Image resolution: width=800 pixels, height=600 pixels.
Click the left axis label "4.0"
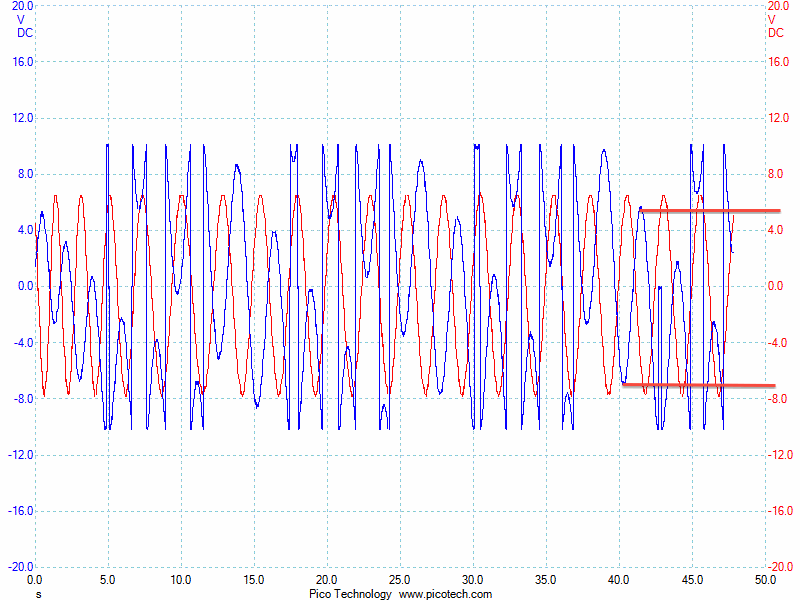click(25, 230)
